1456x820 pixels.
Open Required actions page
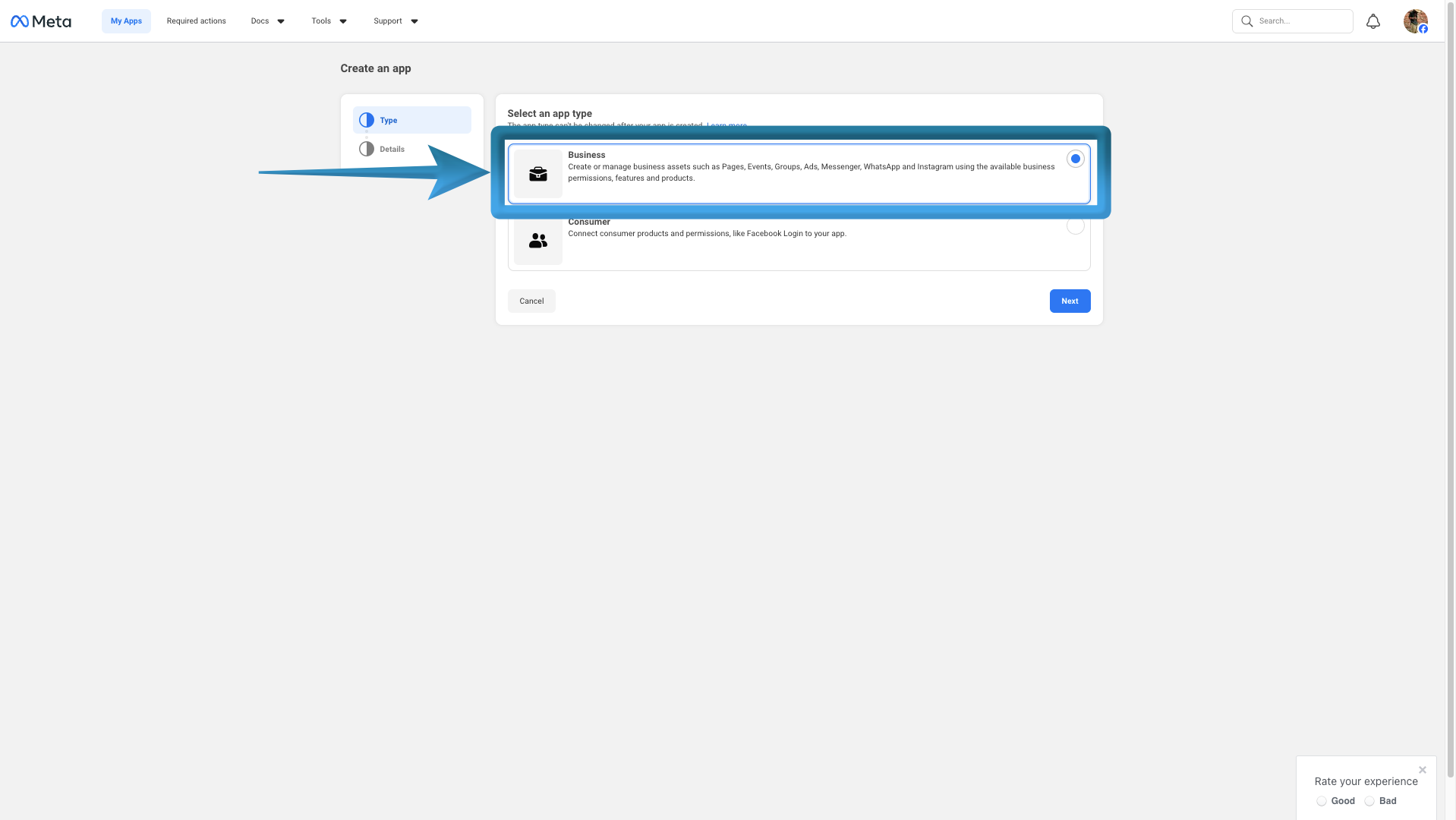[x=196, y=21]
